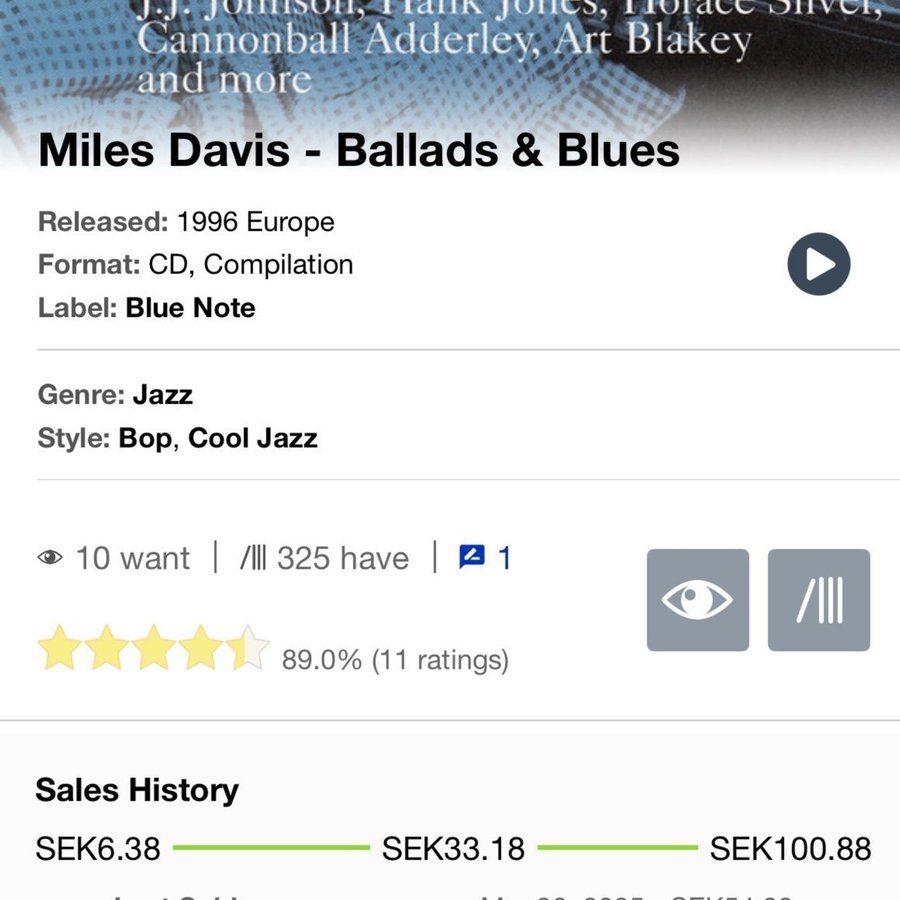Select the Cool Jazz style link
This screenshot has height=900, width=900.
(x=253, y=439)
